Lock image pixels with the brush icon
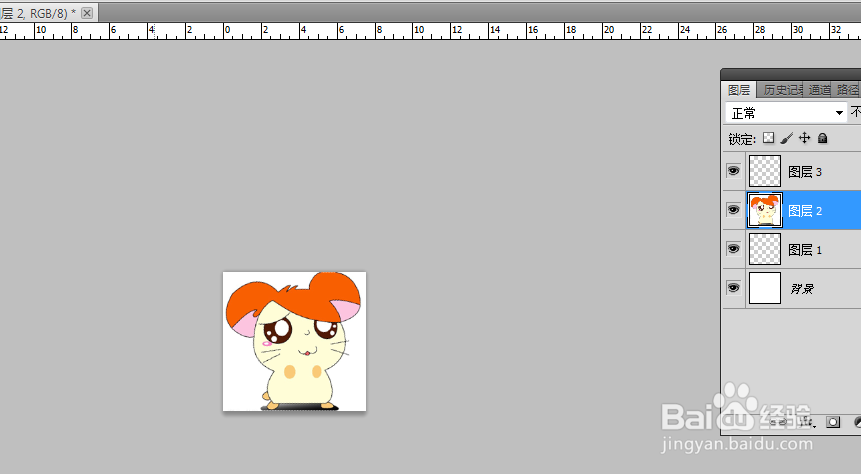 [786, 138]
